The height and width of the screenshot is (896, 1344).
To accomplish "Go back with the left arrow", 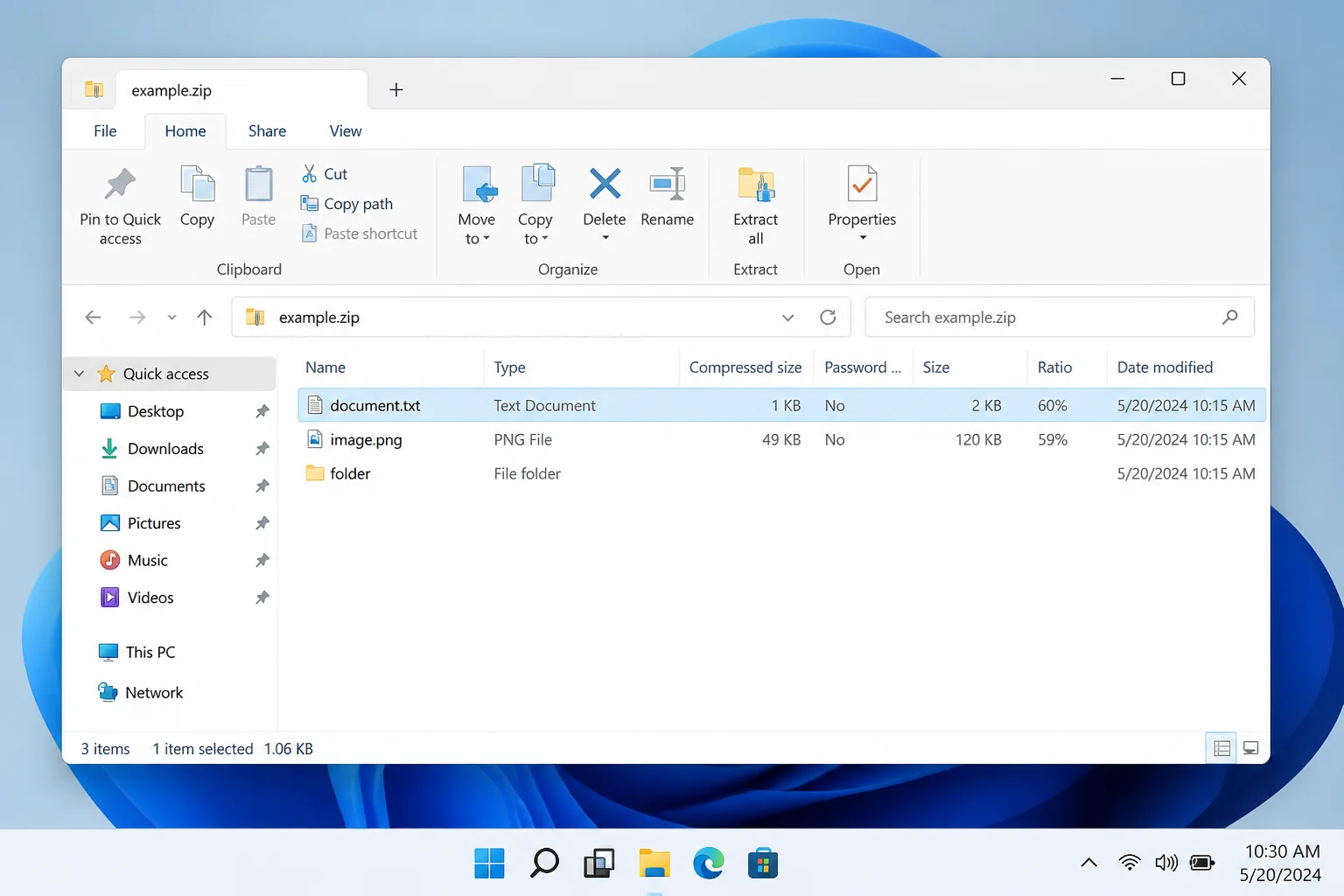I will [94, 318].
